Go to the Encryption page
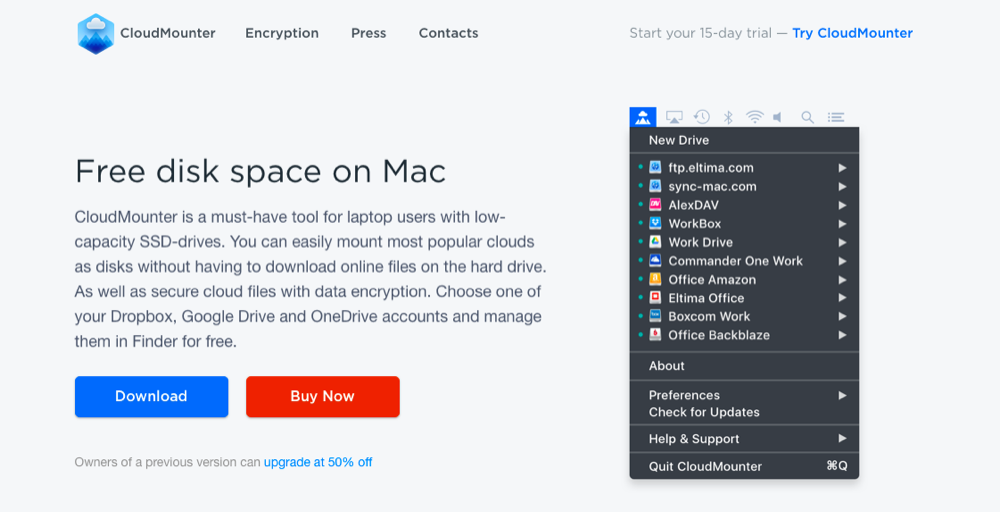The image size is (1000, 512). click(282, 33)
